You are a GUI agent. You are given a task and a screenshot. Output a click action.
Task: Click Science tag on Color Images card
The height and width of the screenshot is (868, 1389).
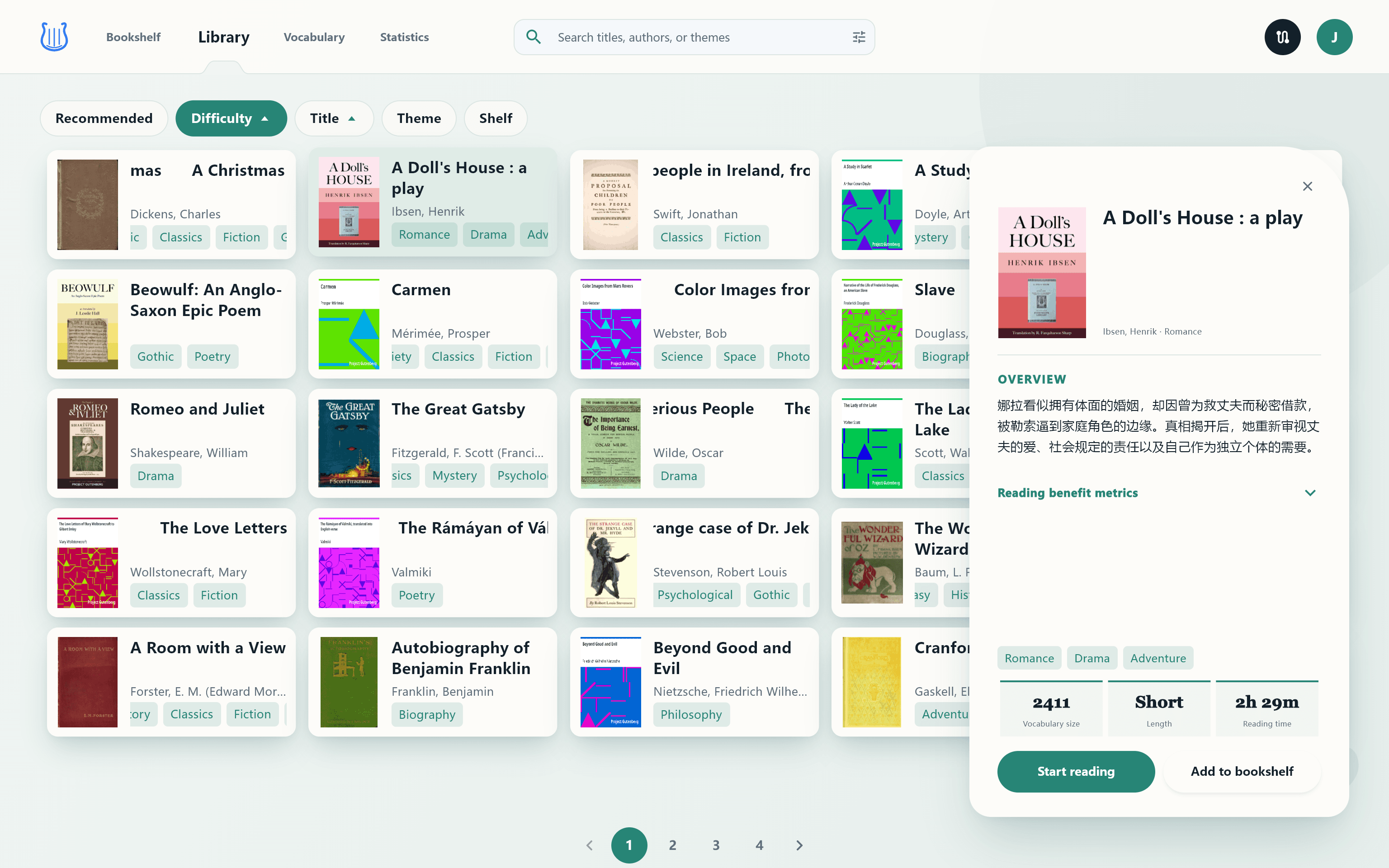click(681, 357)
